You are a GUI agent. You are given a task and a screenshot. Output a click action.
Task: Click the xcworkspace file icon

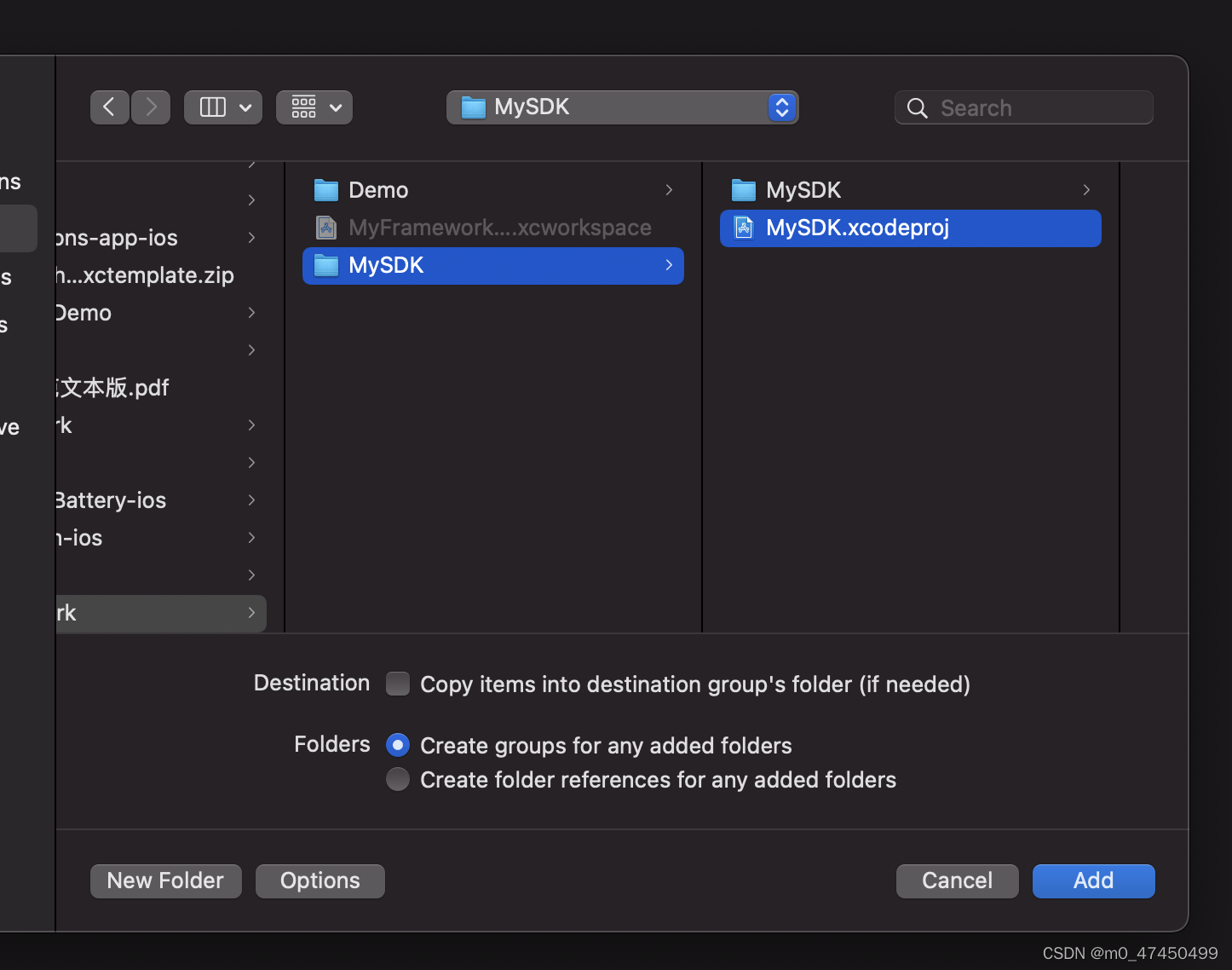coord(326,228)
